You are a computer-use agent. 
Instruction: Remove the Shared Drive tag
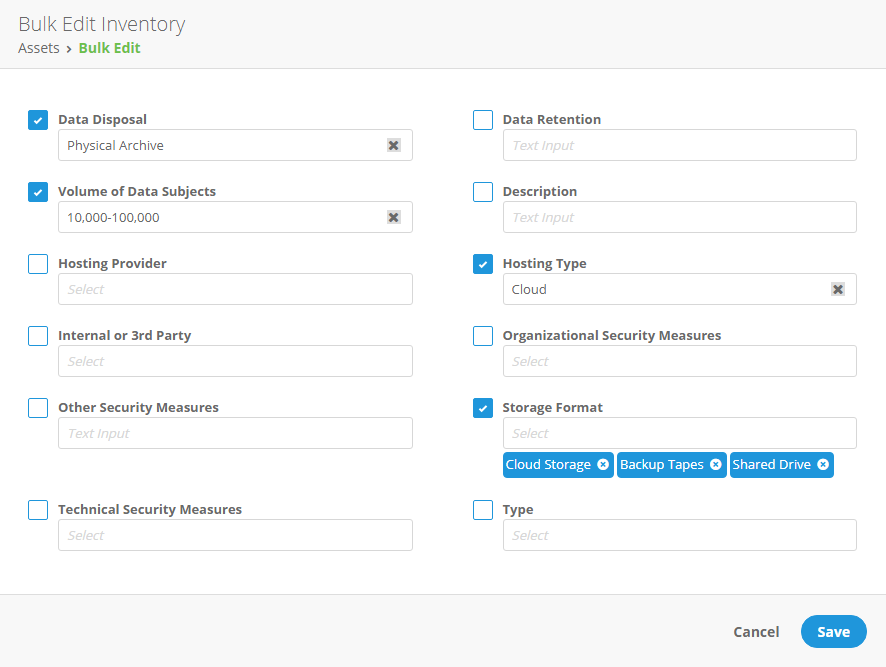(822, 464)
